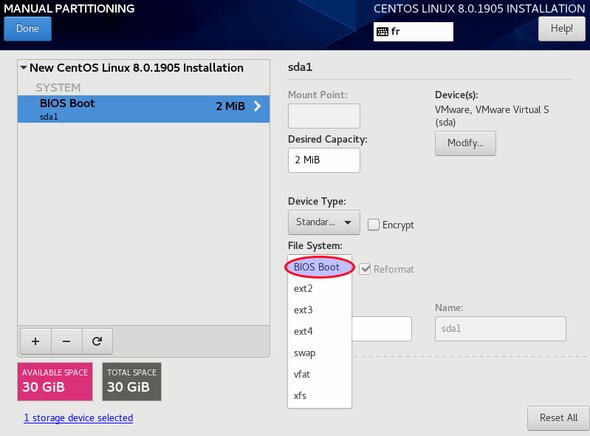Click the Done button
The height and width of the screenshot is (436, 590).
[x=27, y=29]
